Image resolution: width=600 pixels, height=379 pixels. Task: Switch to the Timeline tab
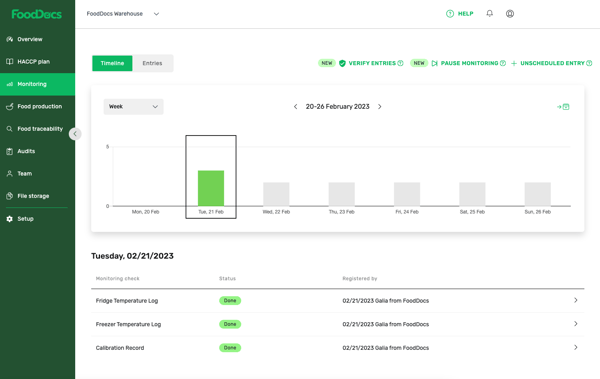(x=112, y=63)
